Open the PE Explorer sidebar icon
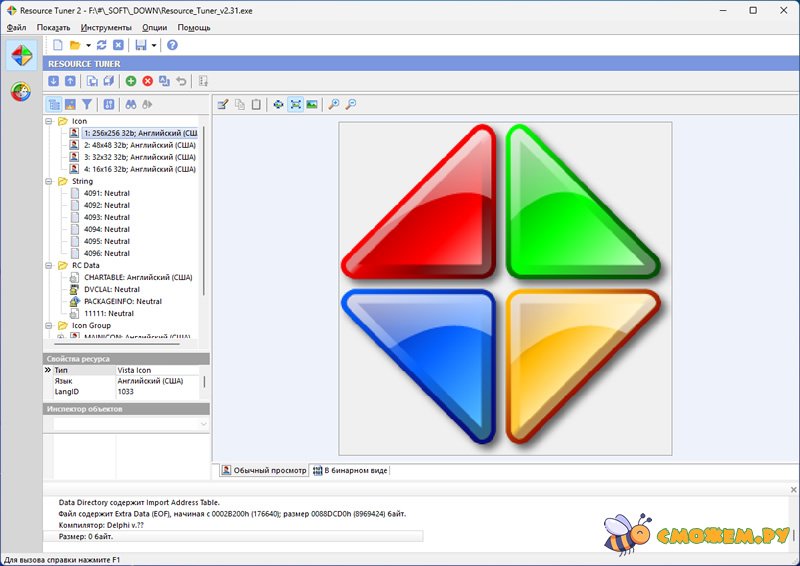This screenshot has height=566, width=800. 20,92
